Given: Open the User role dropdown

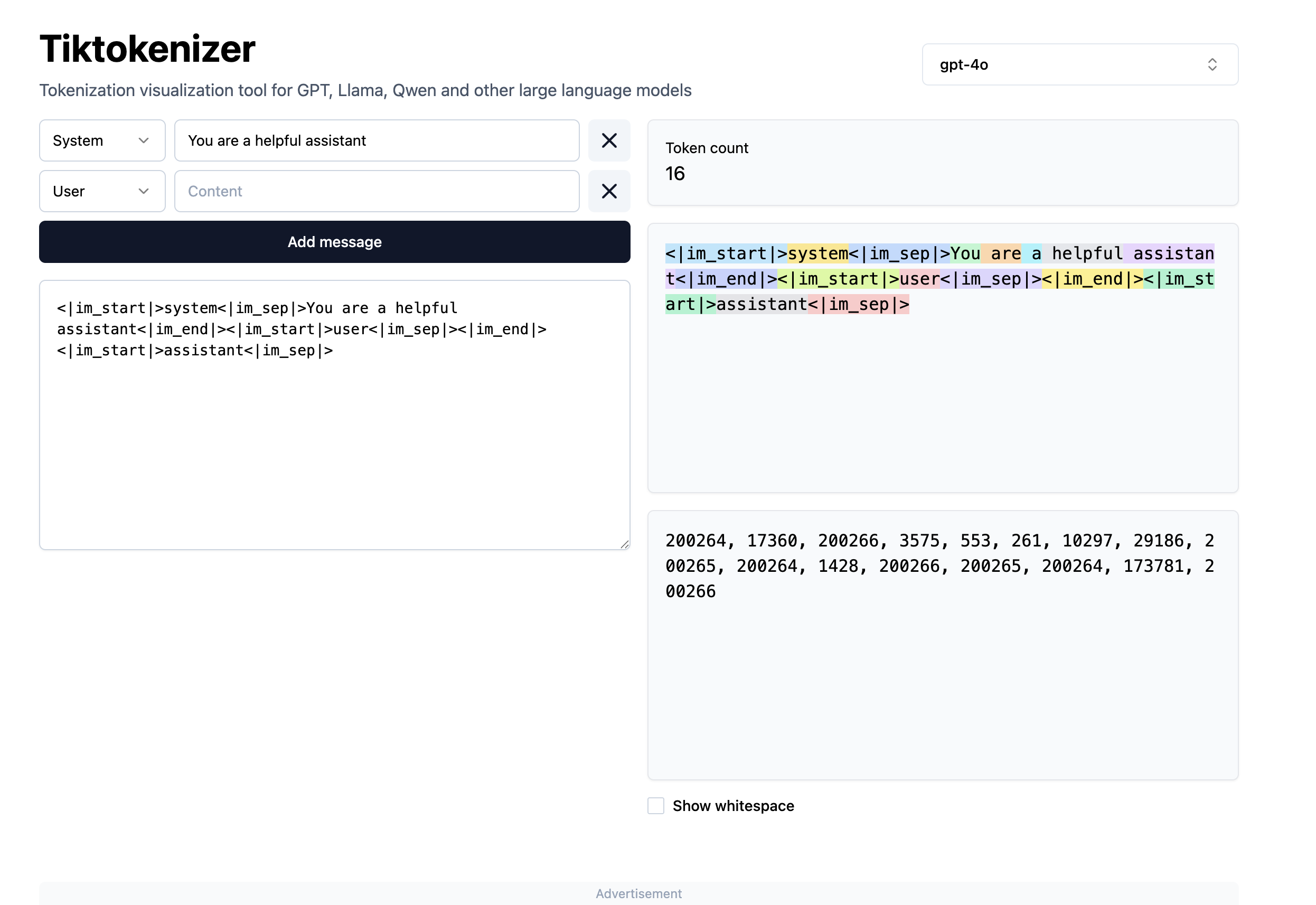Looking at the screenshot, I should pyautogui.click(x=102, y=191).
